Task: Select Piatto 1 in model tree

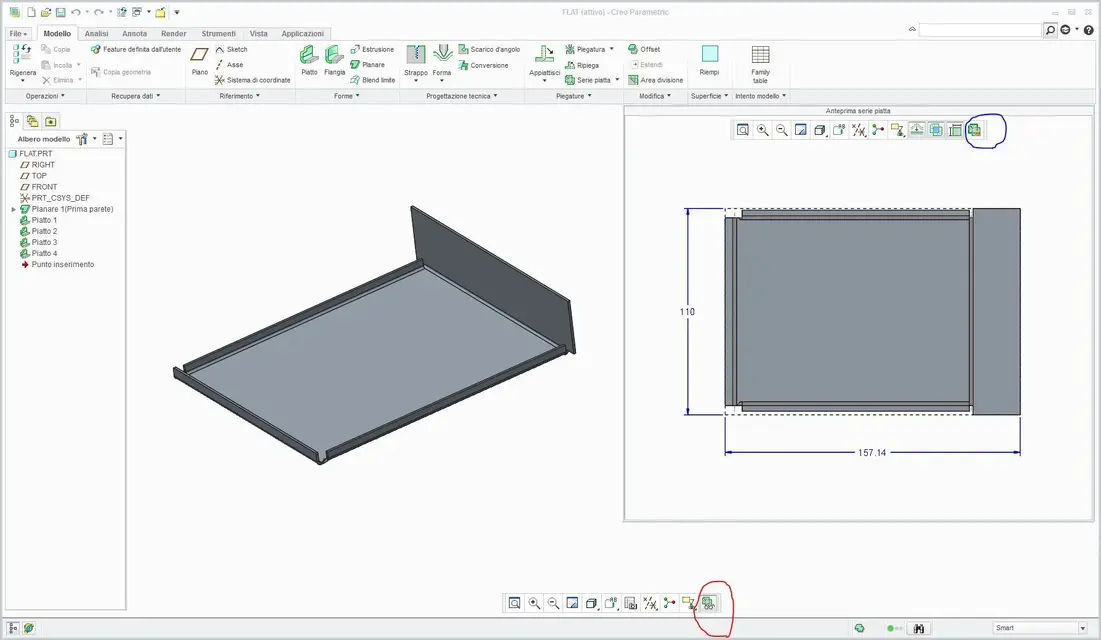Action: (x=44, y=220)
